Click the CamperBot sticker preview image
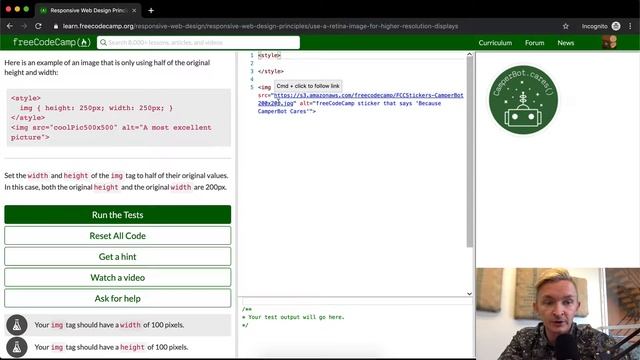 click(x=523, y=100)
